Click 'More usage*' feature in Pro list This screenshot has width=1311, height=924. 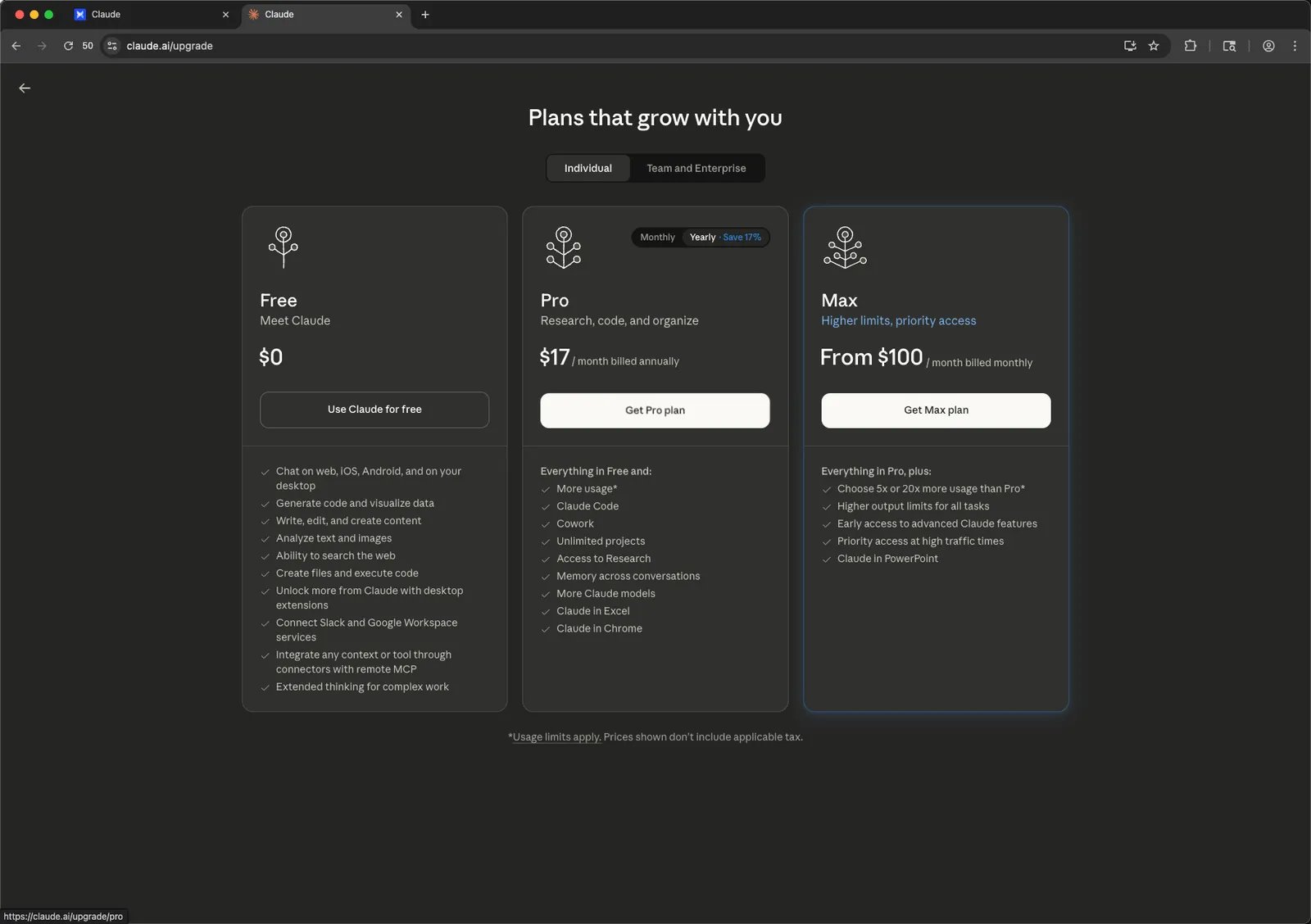[x=587, y=489]
